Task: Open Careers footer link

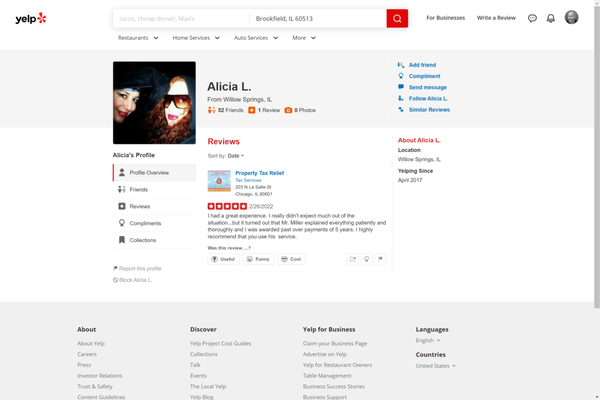Action: (87, 354)
